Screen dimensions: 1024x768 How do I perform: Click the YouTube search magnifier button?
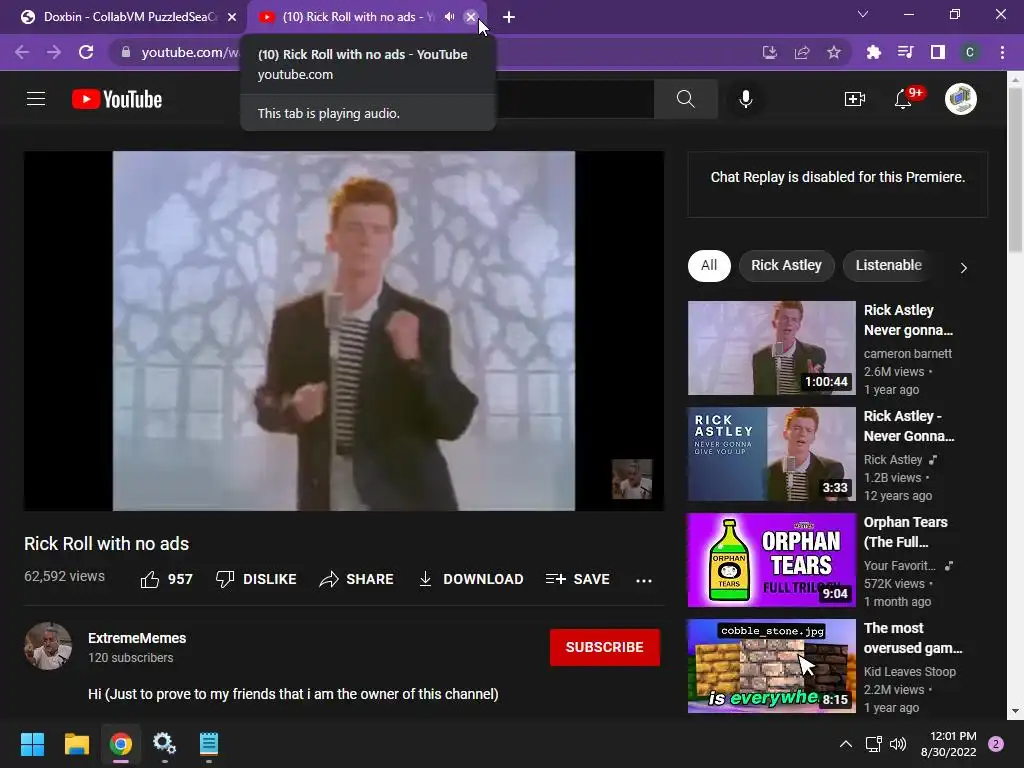[686, 99]
